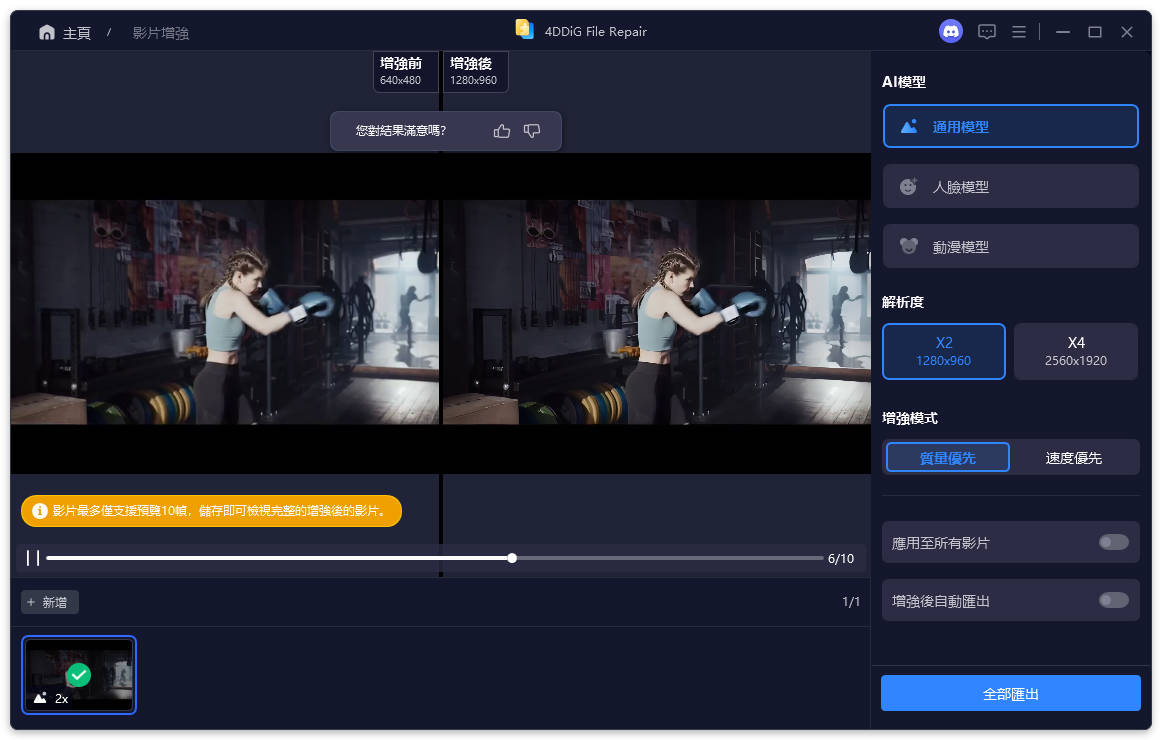Enable 應用至所有影片 toggle
Image resolution: width=1162 pixels, height=740 pixels.
1113,542
